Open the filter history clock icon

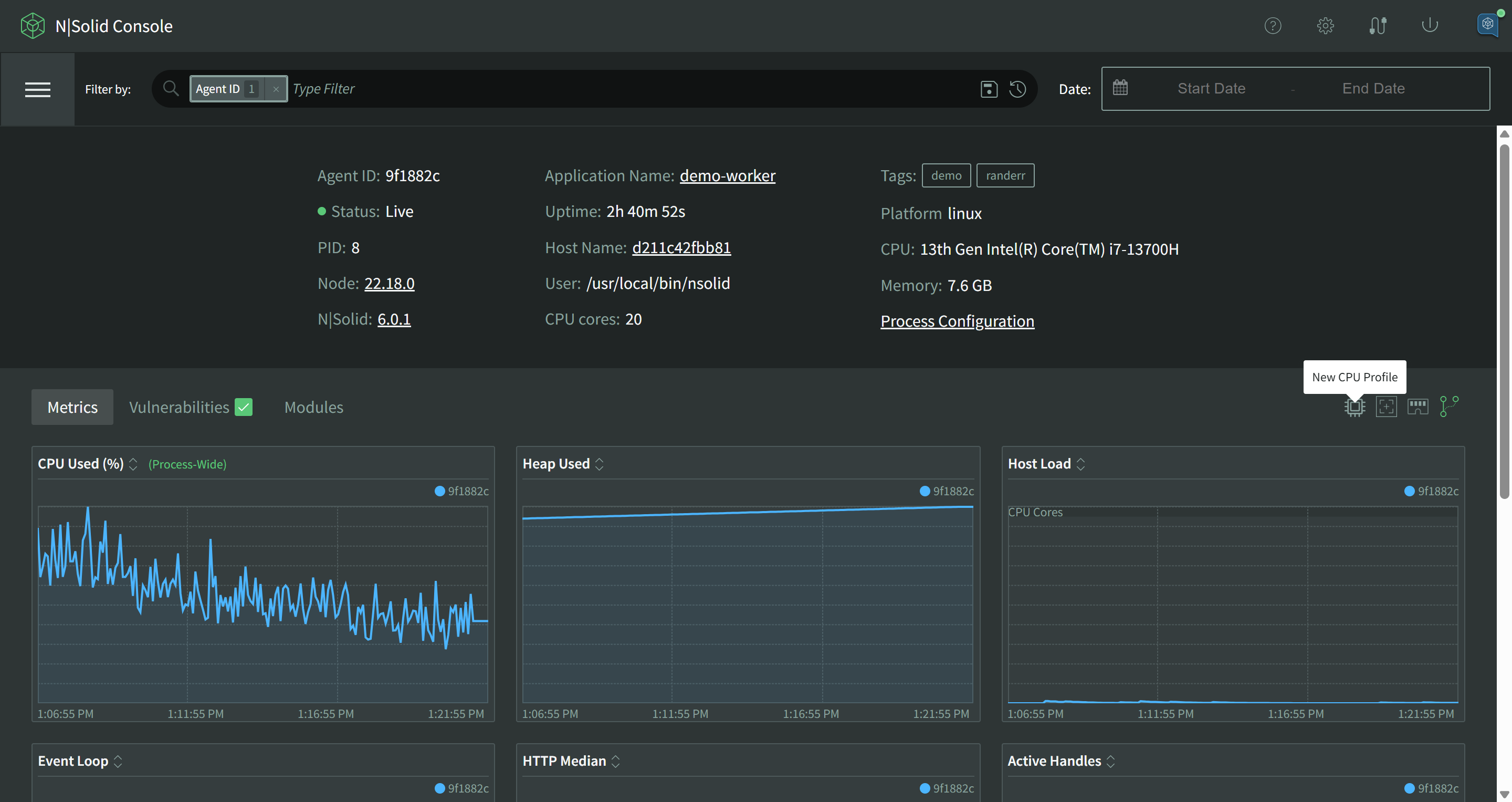pyautogui.click(x=1017, y=89)
